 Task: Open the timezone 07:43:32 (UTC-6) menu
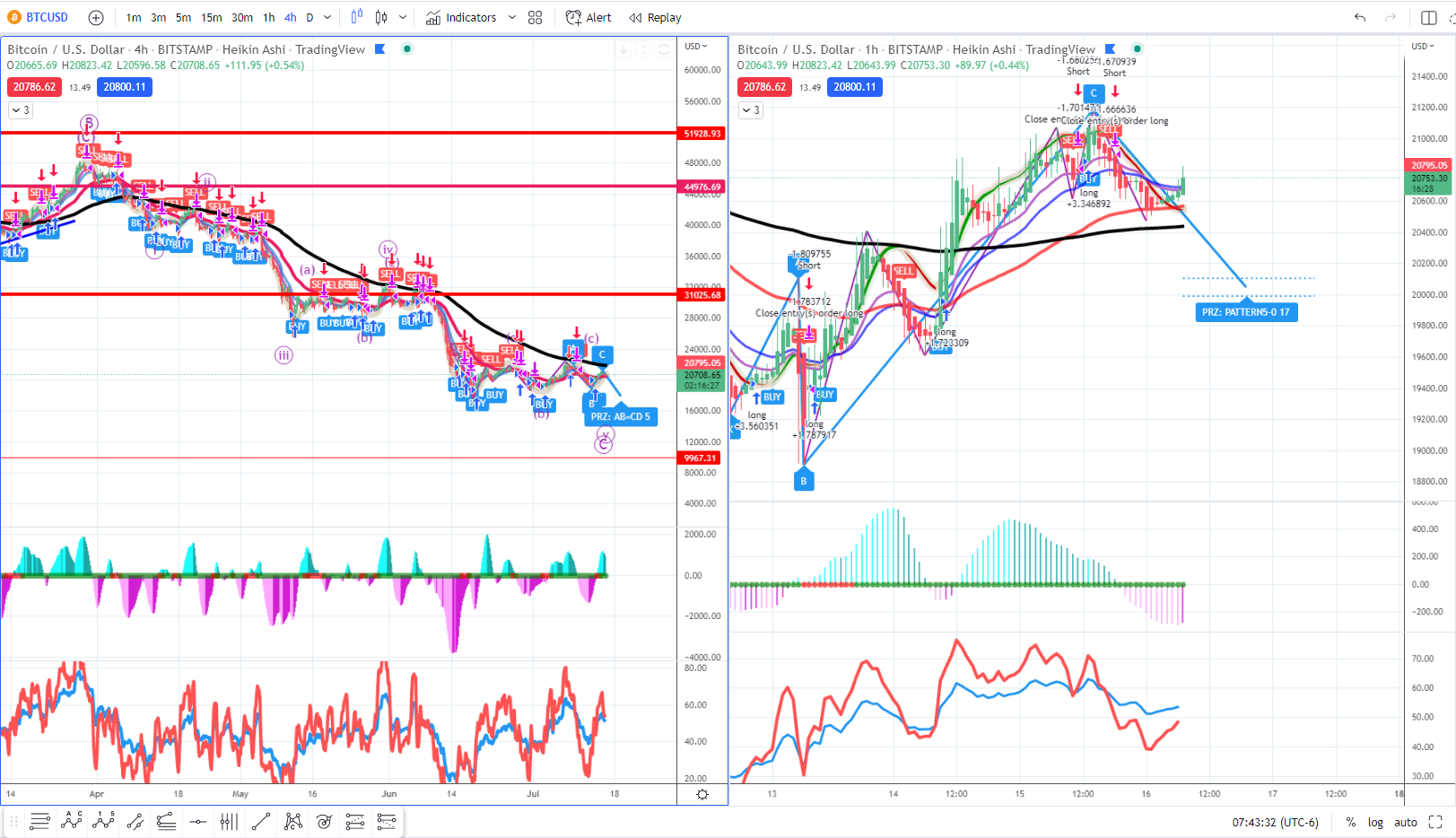pyautogui.click(x=1275, y=822)
